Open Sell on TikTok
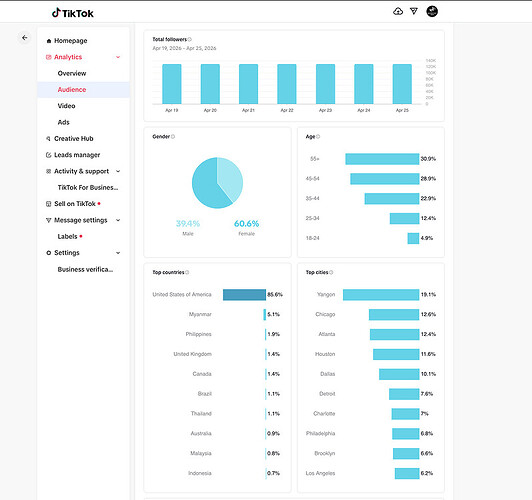This screenshot has width=532, height=500. click(x=75, y=204)
